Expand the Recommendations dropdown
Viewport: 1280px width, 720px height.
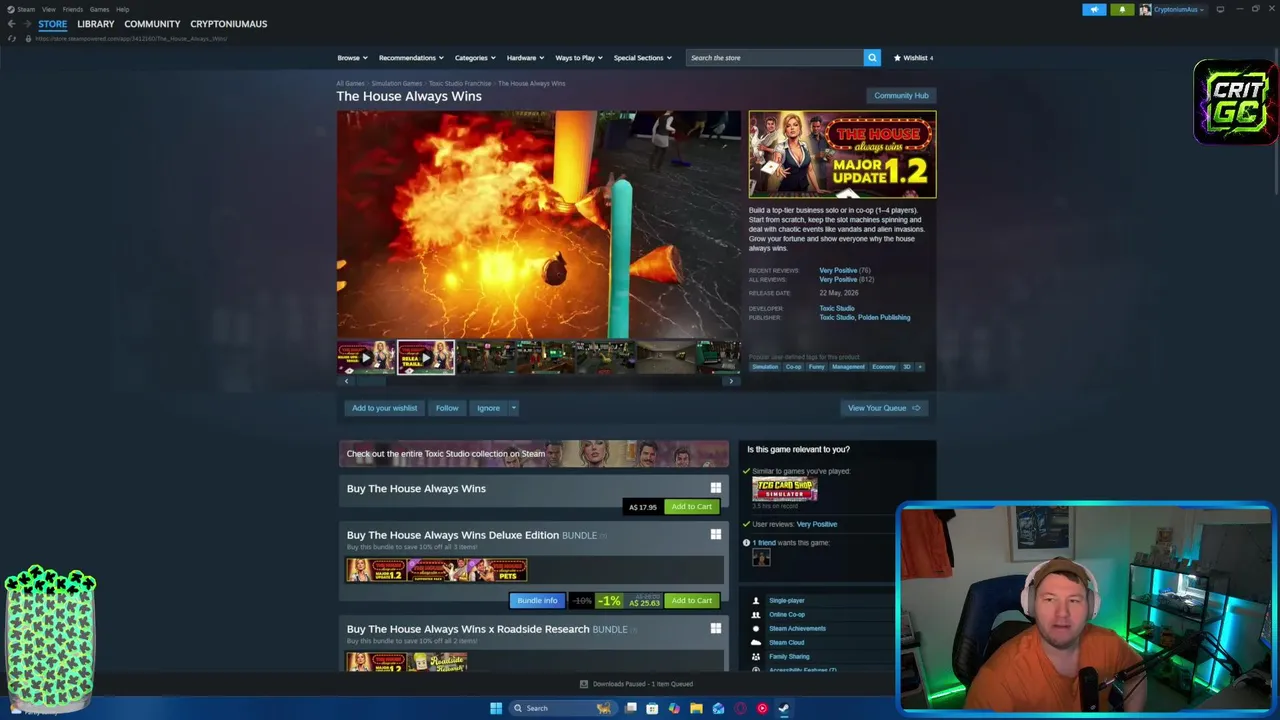click(411, 58)
